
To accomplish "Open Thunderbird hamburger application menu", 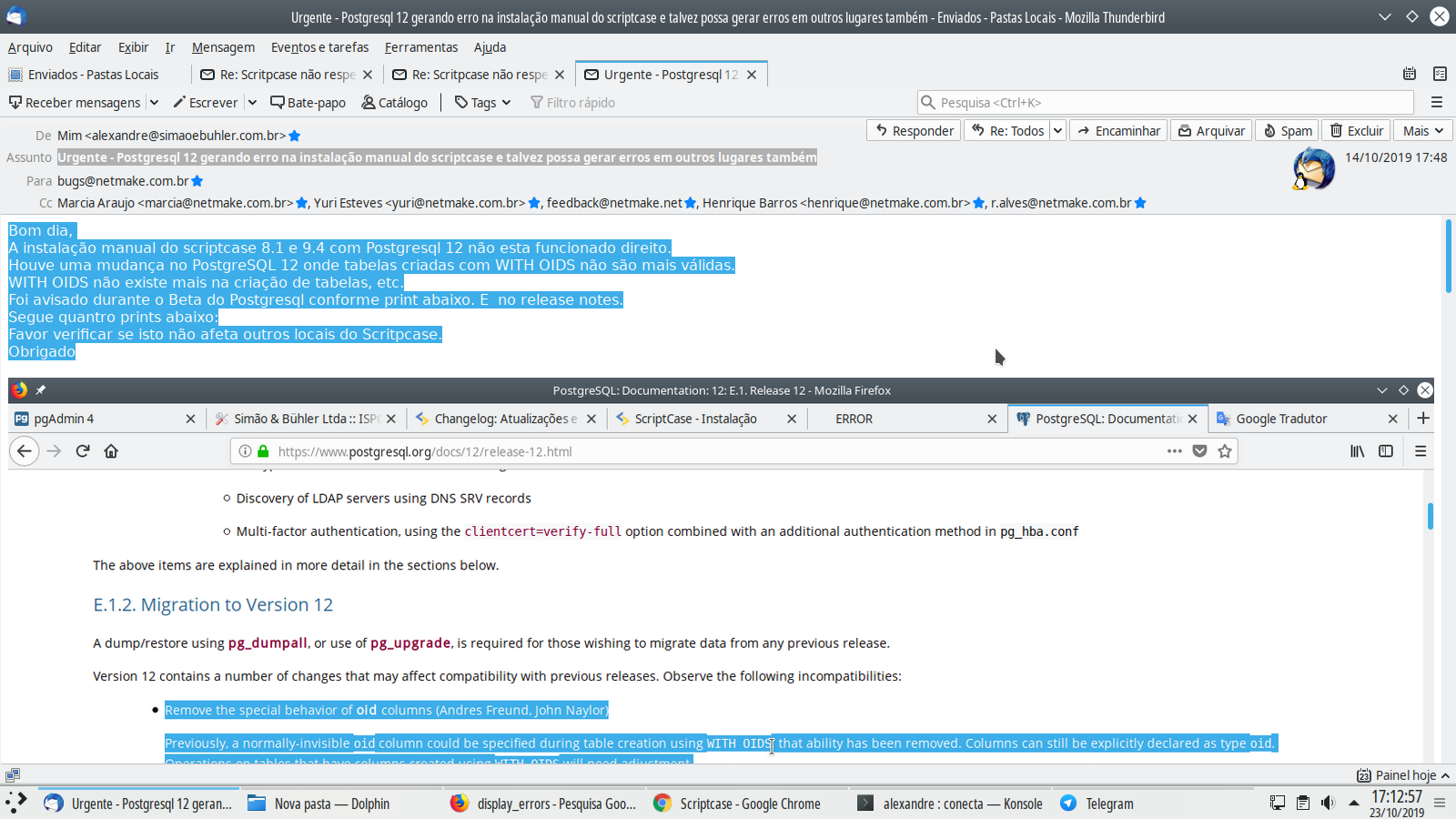I will point(1437,103).
